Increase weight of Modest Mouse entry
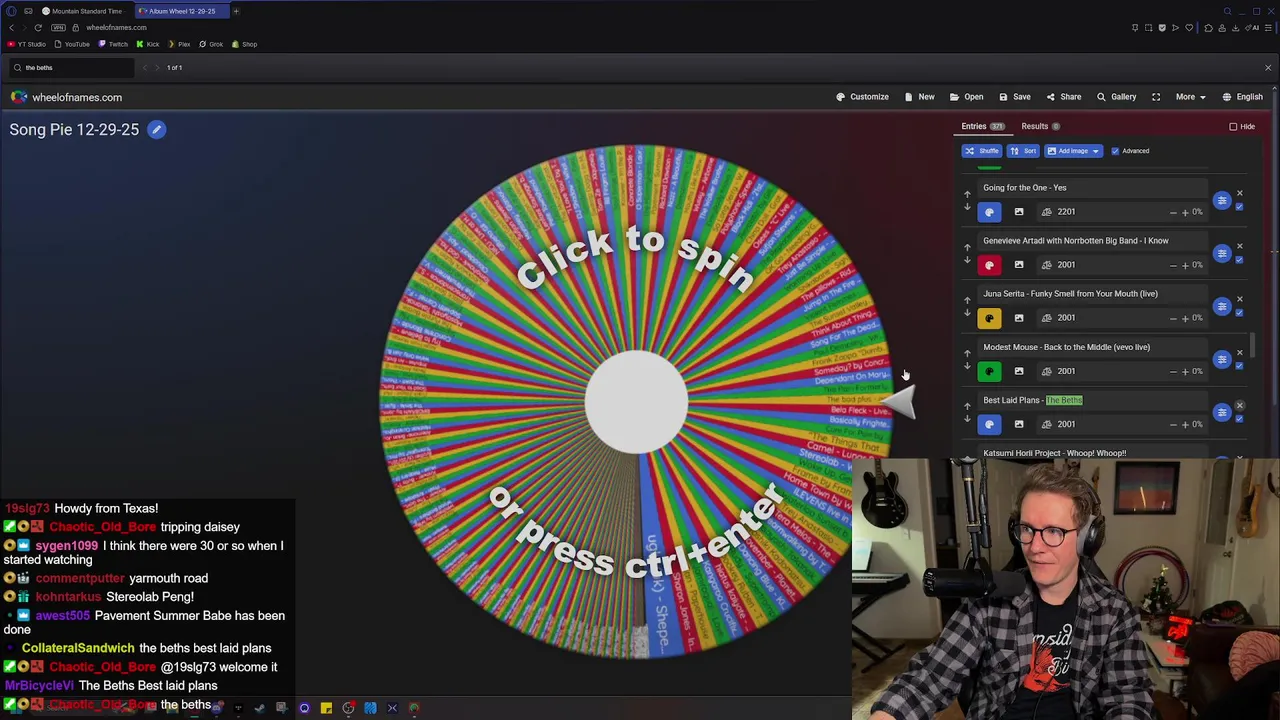1280x720 pixels. click(x=1185, y=371)
